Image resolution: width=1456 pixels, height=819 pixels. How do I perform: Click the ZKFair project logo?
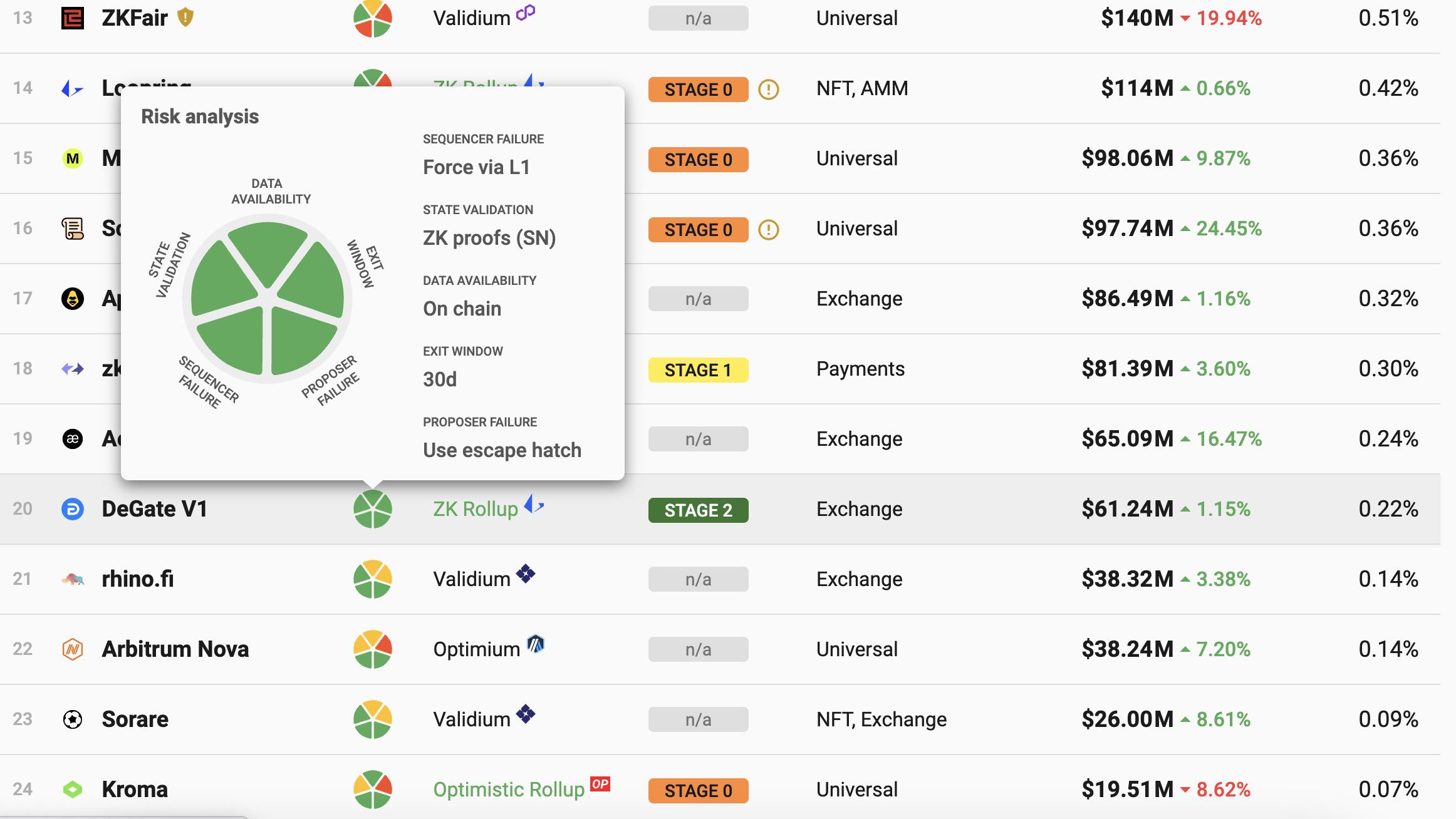click(73, 18)
